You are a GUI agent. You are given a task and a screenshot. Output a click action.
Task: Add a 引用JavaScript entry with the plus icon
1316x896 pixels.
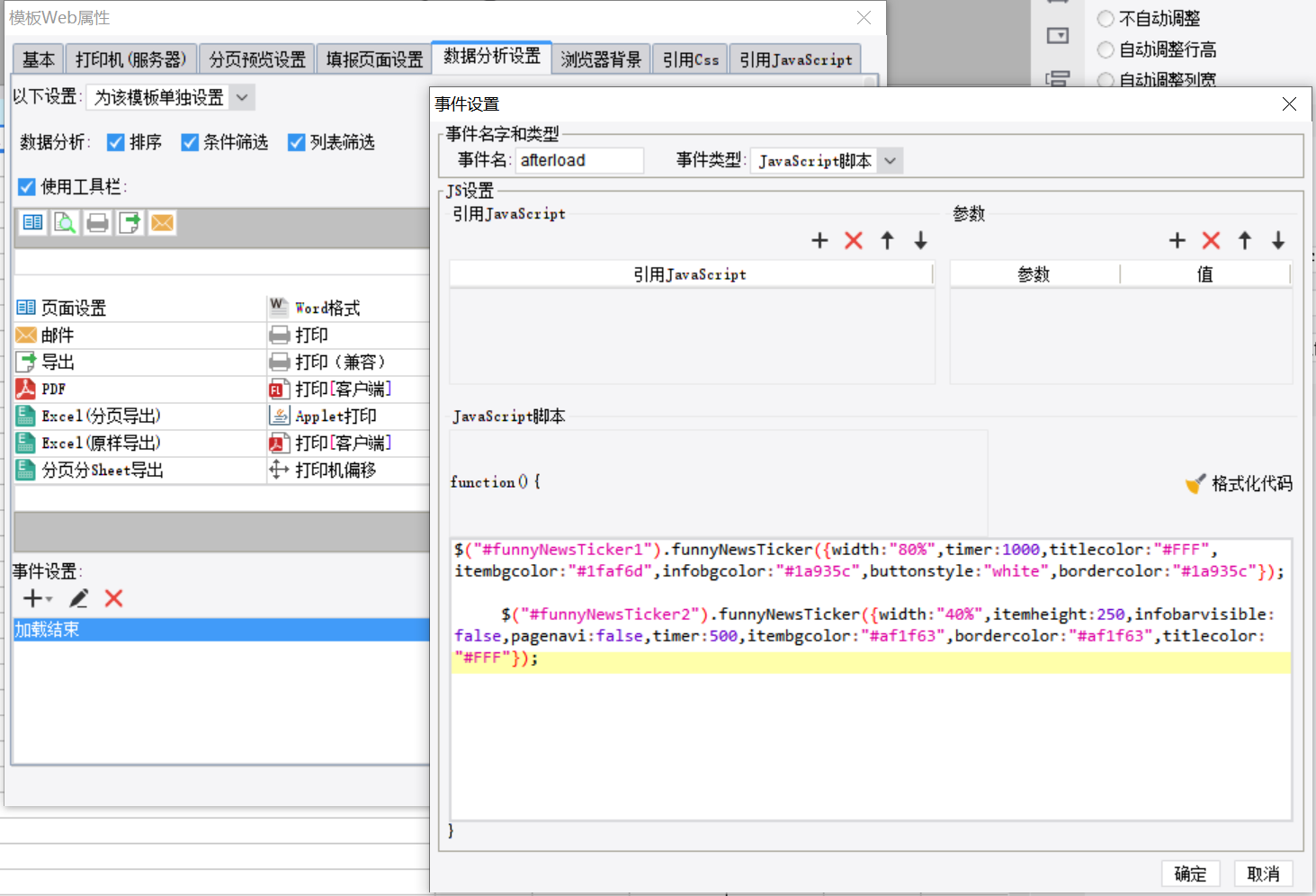tap(819, 240)
